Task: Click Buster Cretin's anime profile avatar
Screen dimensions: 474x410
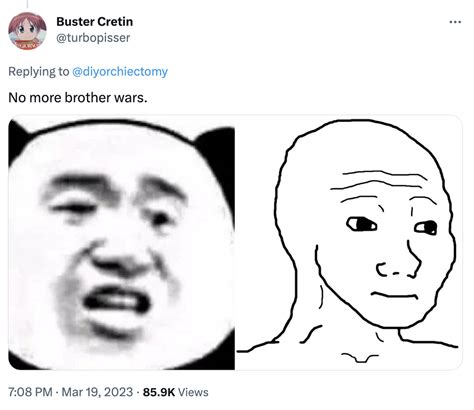Action: [27, 31]
